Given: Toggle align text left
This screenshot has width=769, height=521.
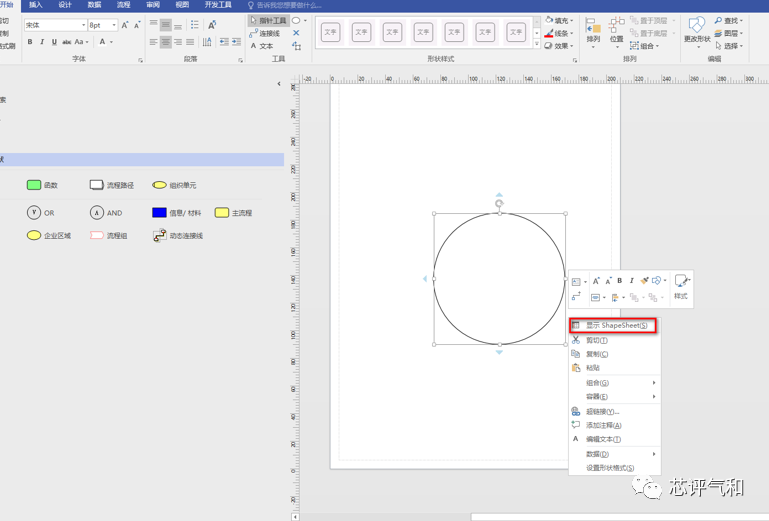Looking at the screenshot, I should (154, 42).
